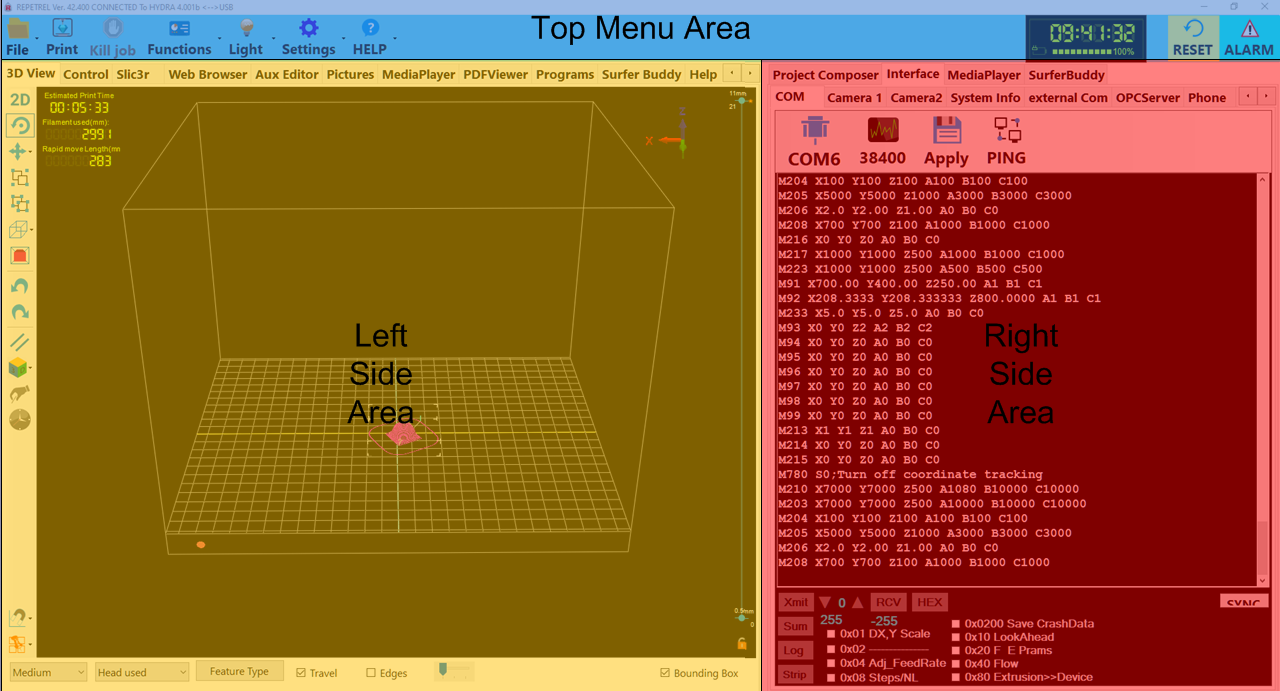The height and width of the screenshot is (691, 1280).
Task: Switch to the 2D view icon
Action: pyautogui.click(x=20, y=100)
